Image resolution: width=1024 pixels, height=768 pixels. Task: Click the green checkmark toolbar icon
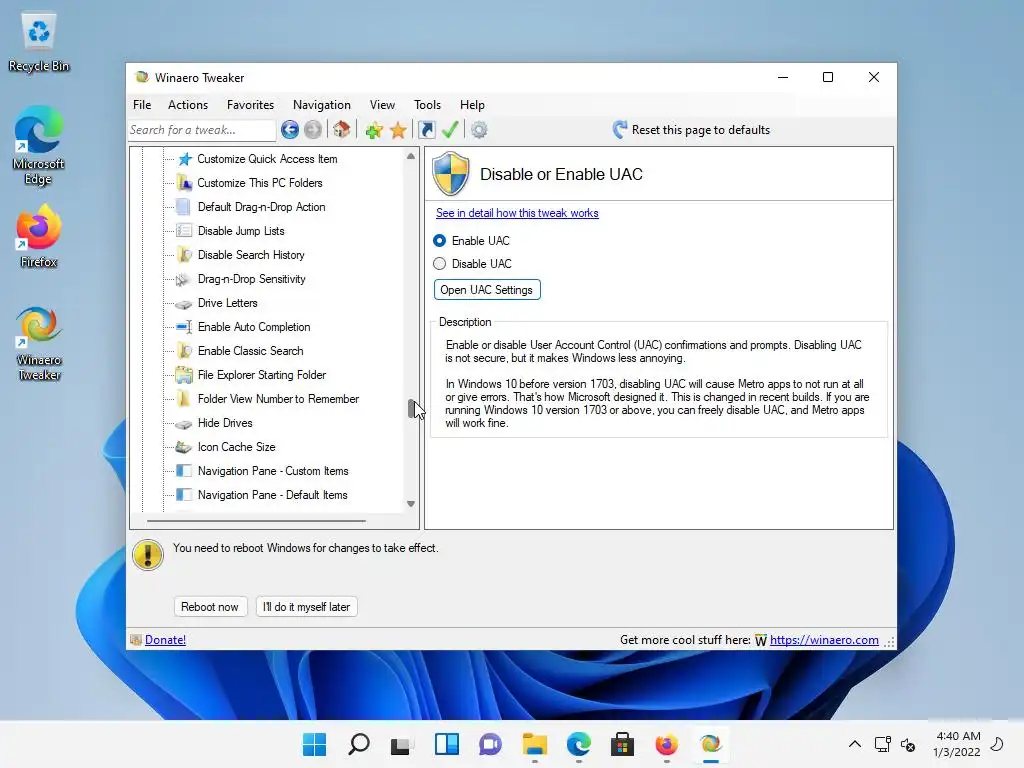(450, 130)
